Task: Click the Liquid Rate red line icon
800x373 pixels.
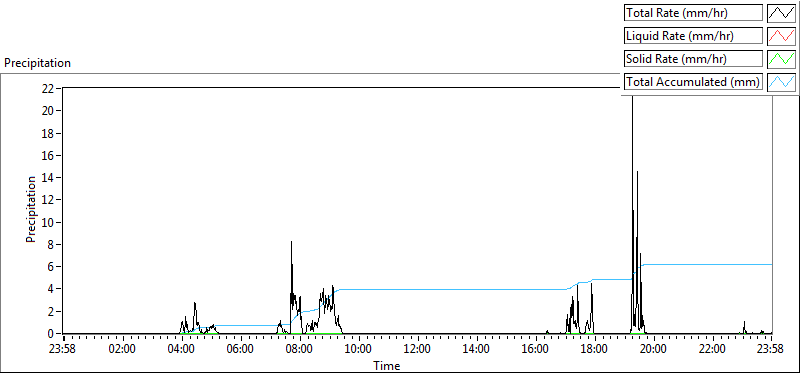Action: [782, 36]
